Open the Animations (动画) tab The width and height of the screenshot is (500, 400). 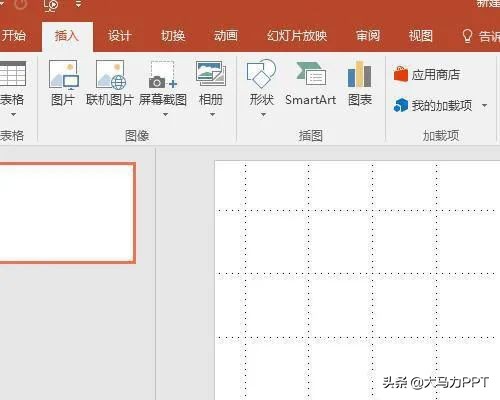pyautogui.click(x=226, y=35)
